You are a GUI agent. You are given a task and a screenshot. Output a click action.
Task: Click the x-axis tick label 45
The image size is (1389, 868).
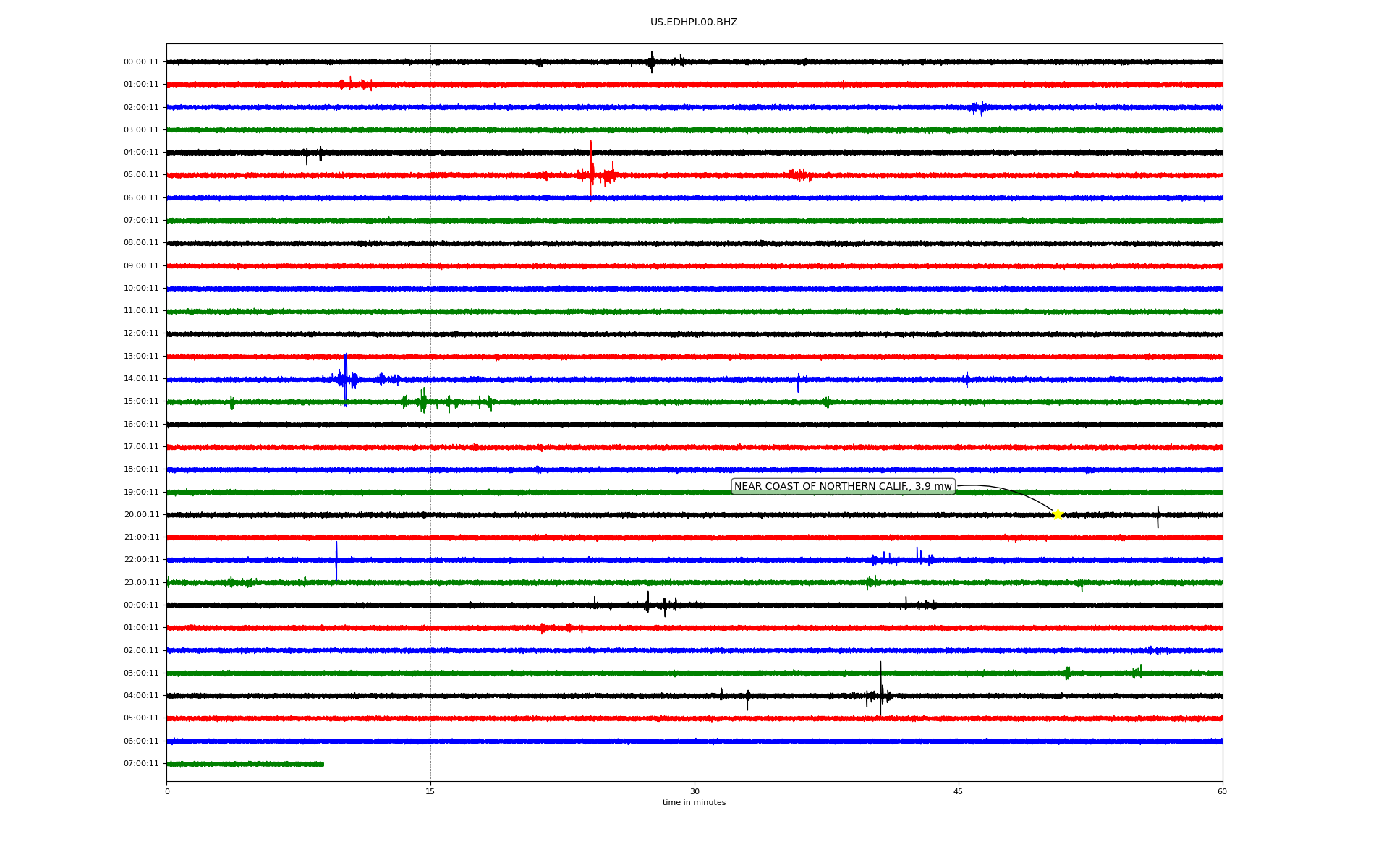(x=959, y=791)
